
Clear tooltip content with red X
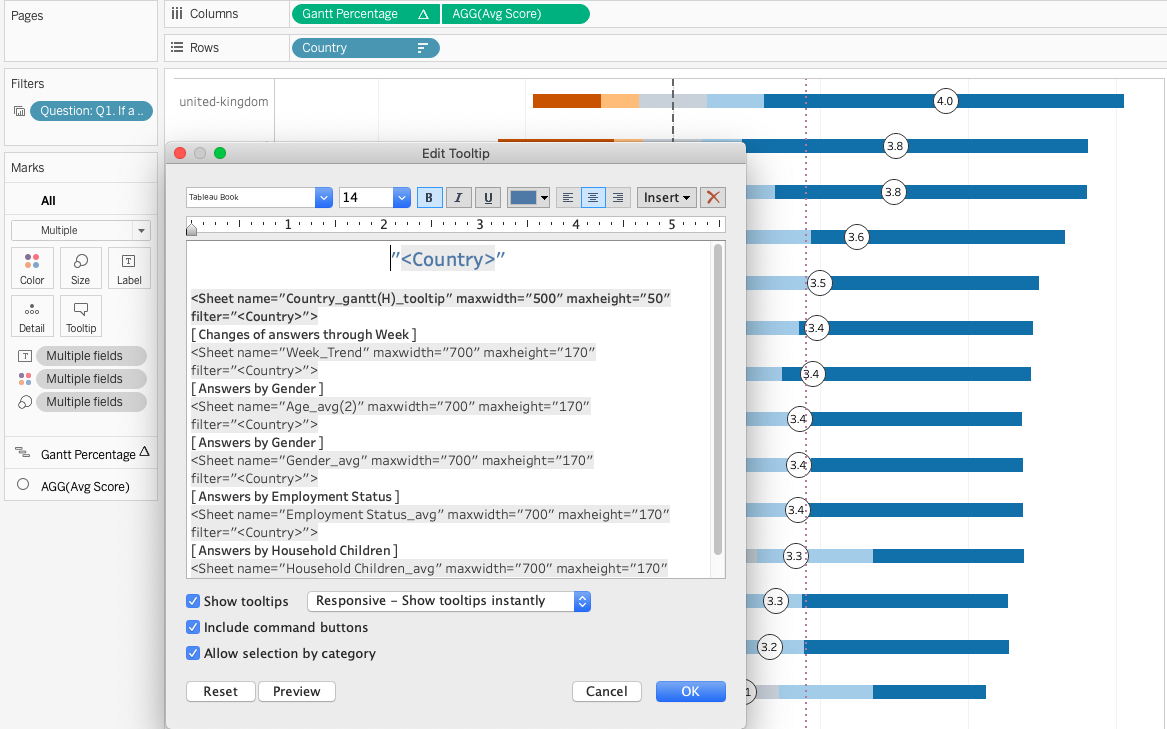[713, 198]
